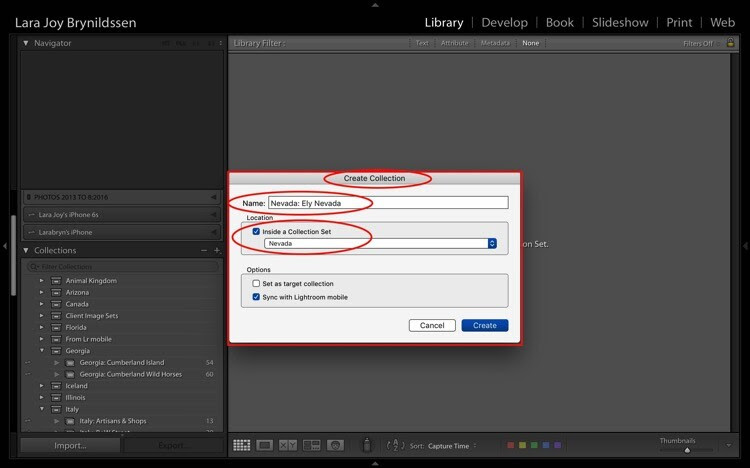Apply the yellow color label

tap(522, 446)
